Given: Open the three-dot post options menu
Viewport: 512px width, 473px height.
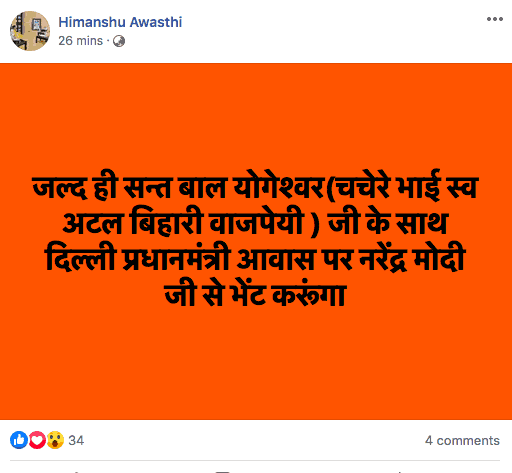Looking at the screenshot, I should pyautogui.click(x=495, y=19).
